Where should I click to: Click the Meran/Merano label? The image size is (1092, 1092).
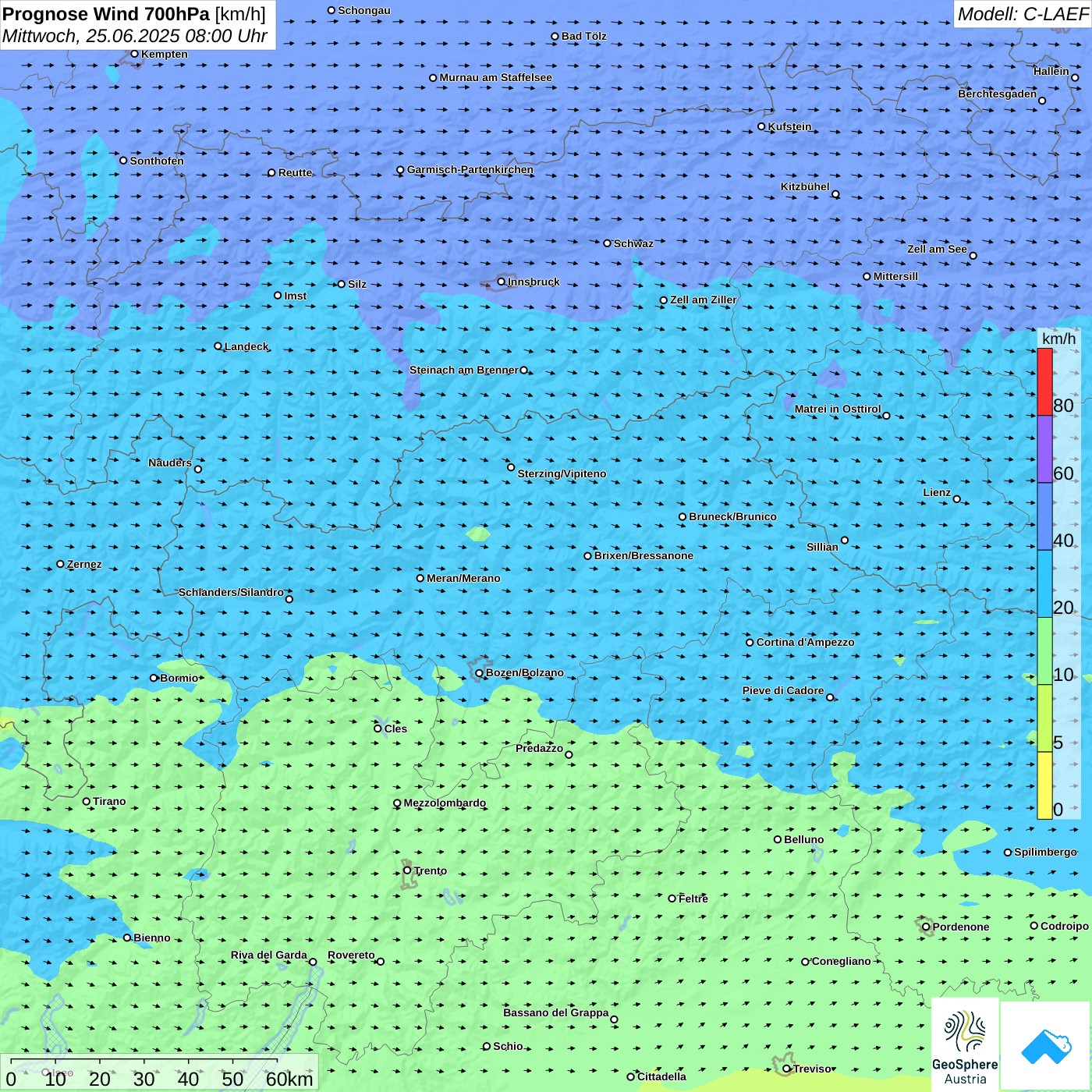click(463, 578)
